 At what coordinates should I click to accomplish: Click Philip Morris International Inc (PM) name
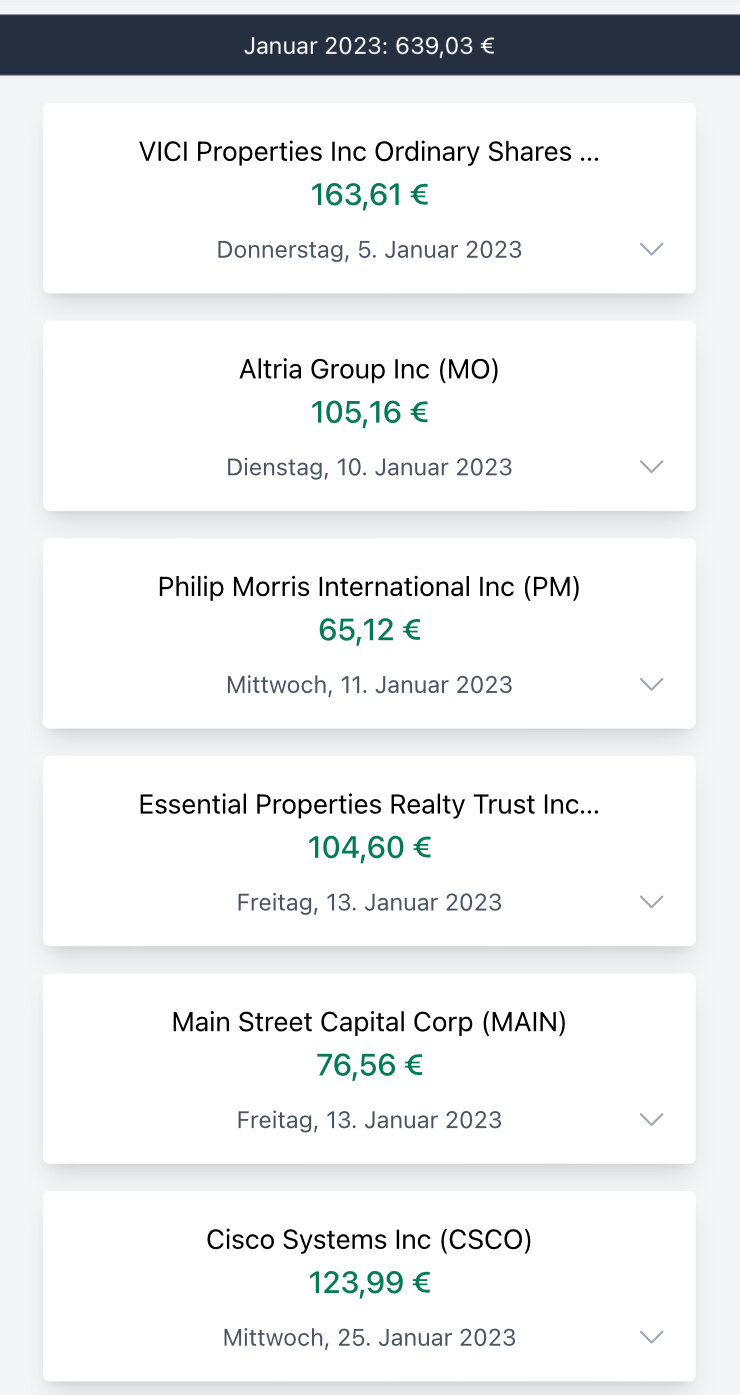(x=369, y=587)
